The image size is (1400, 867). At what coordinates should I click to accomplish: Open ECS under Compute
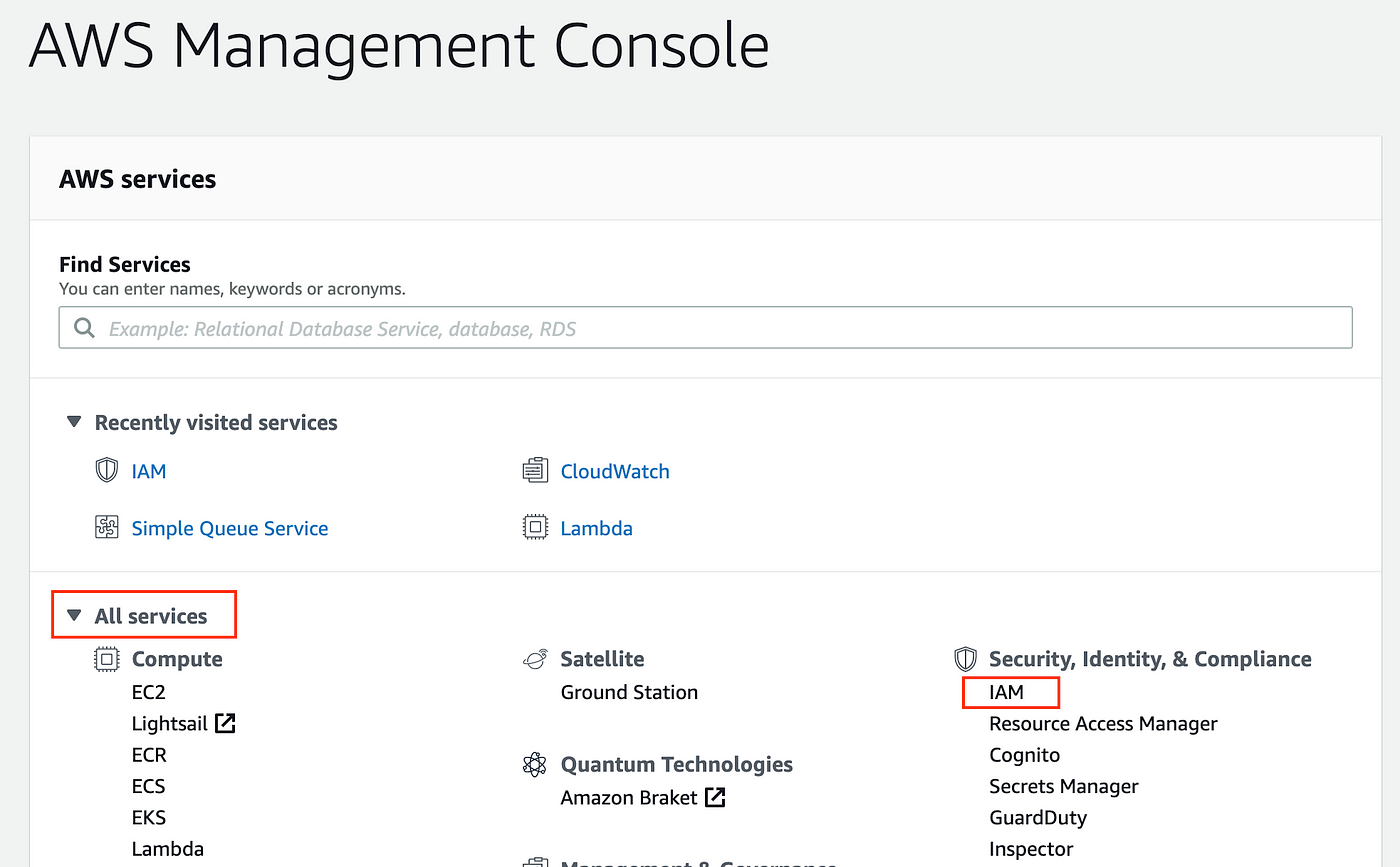click(x=149, y=786)
